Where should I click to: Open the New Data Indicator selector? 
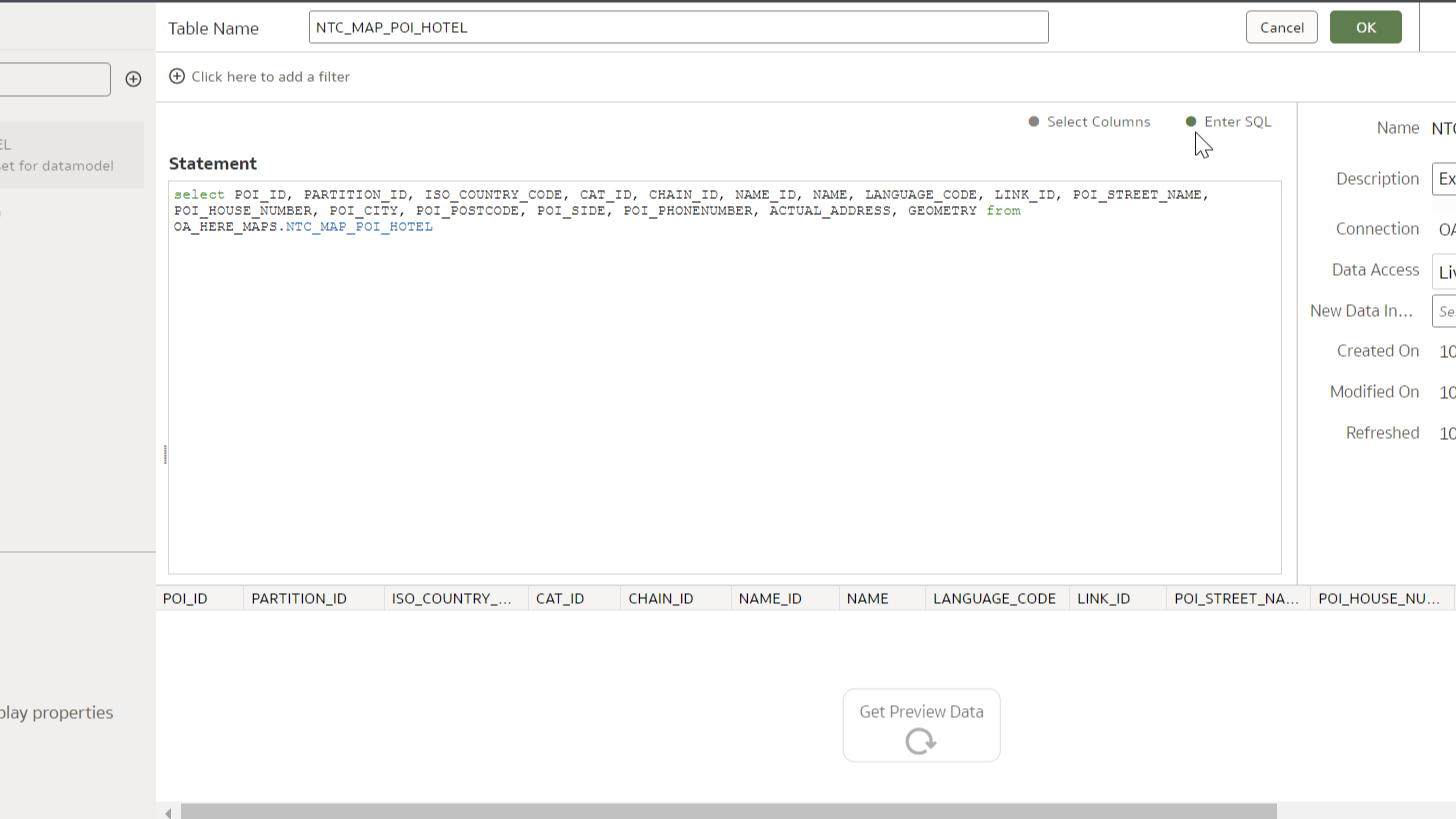1447,311
